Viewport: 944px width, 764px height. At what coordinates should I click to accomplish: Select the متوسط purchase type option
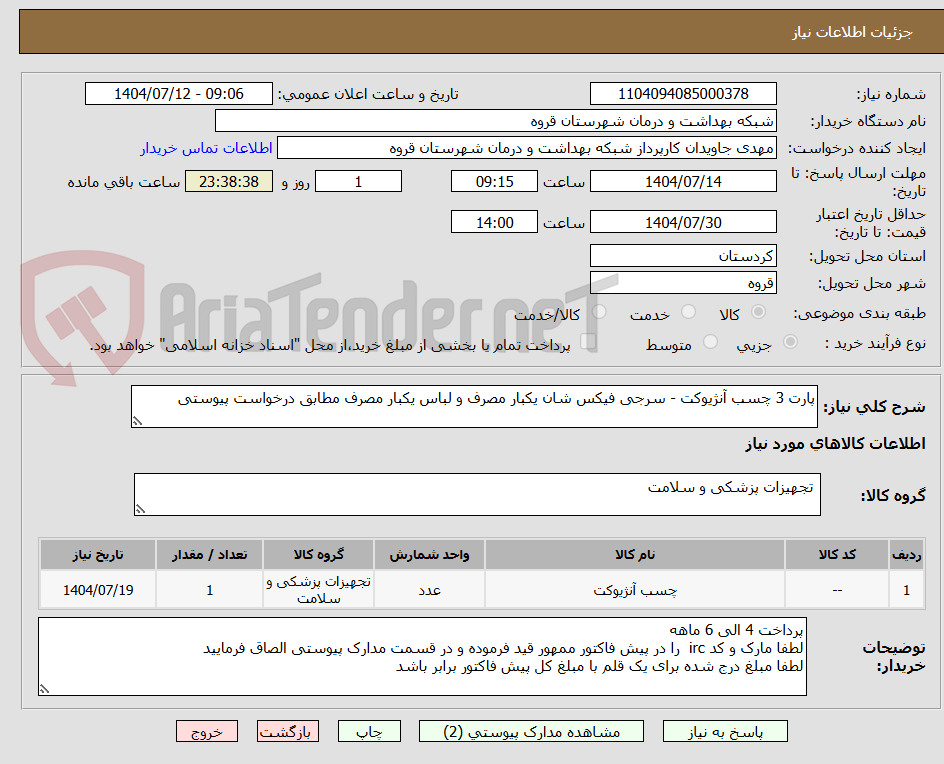(710, 341)
